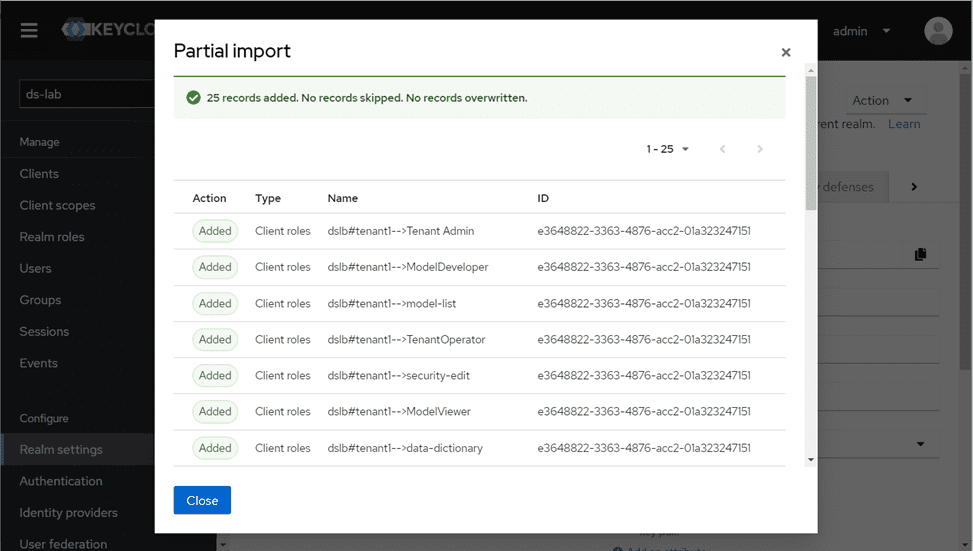
Task: Expand the admin user dropdown
Action: 861,31
